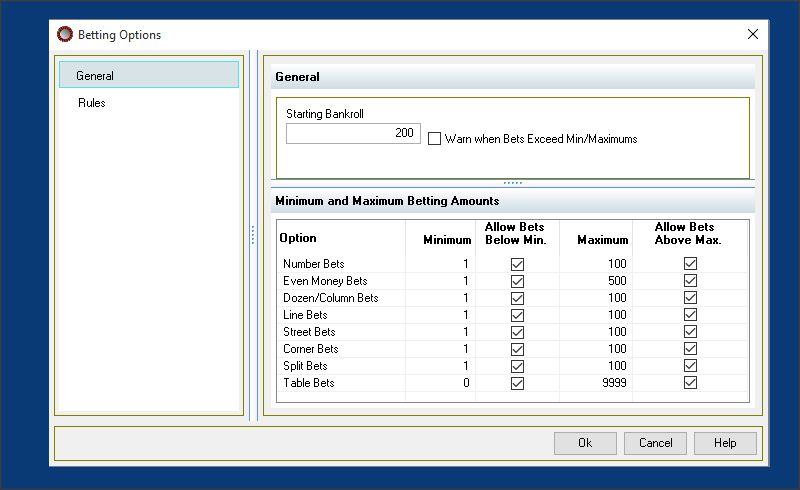Toggle Allow Bets Below Min for Number Bets
Image resolution: width=800 pixels, height=490 pixels.
tap(517, 264)
